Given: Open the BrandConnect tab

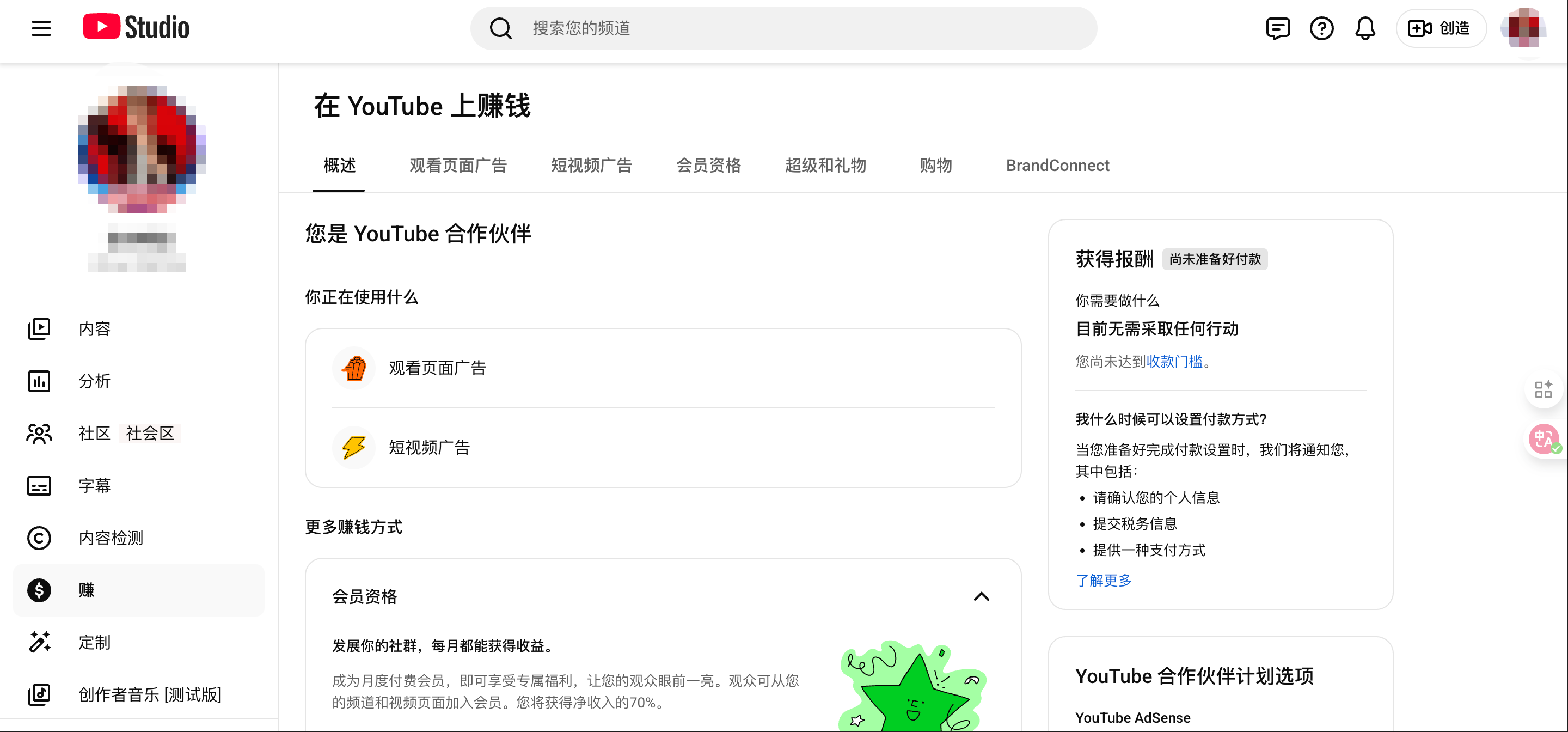Looking at the screenshot, I should coord(1057,166).
